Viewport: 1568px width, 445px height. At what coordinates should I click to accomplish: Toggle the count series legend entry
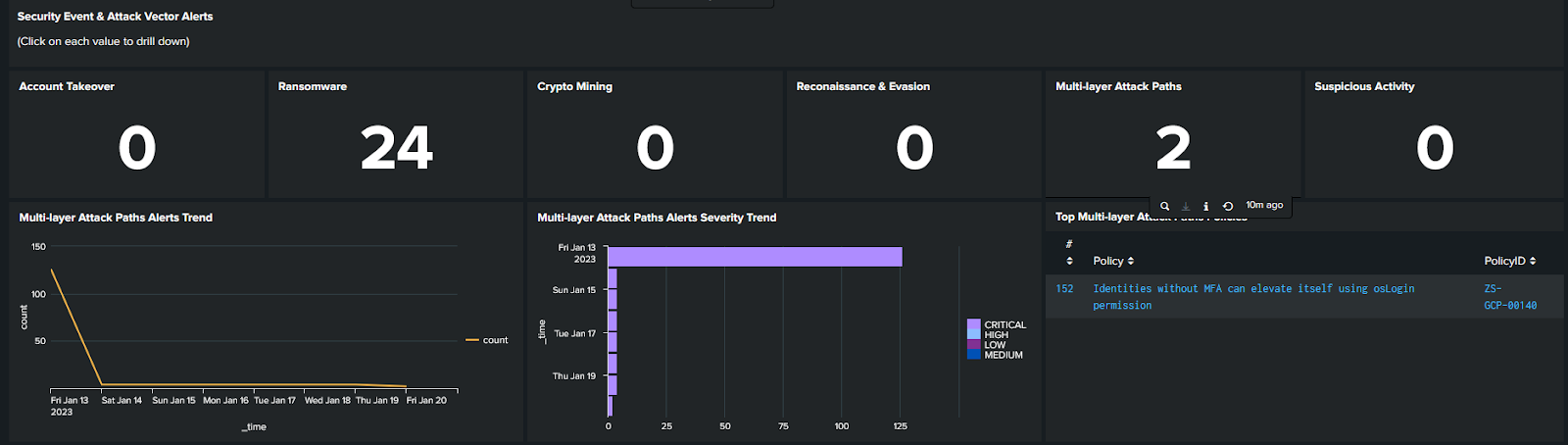487,340
